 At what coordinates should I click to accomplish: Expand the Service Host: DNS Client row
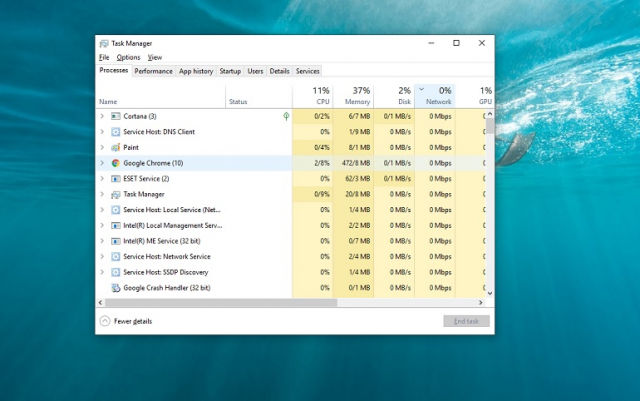(x=102, y=132)
